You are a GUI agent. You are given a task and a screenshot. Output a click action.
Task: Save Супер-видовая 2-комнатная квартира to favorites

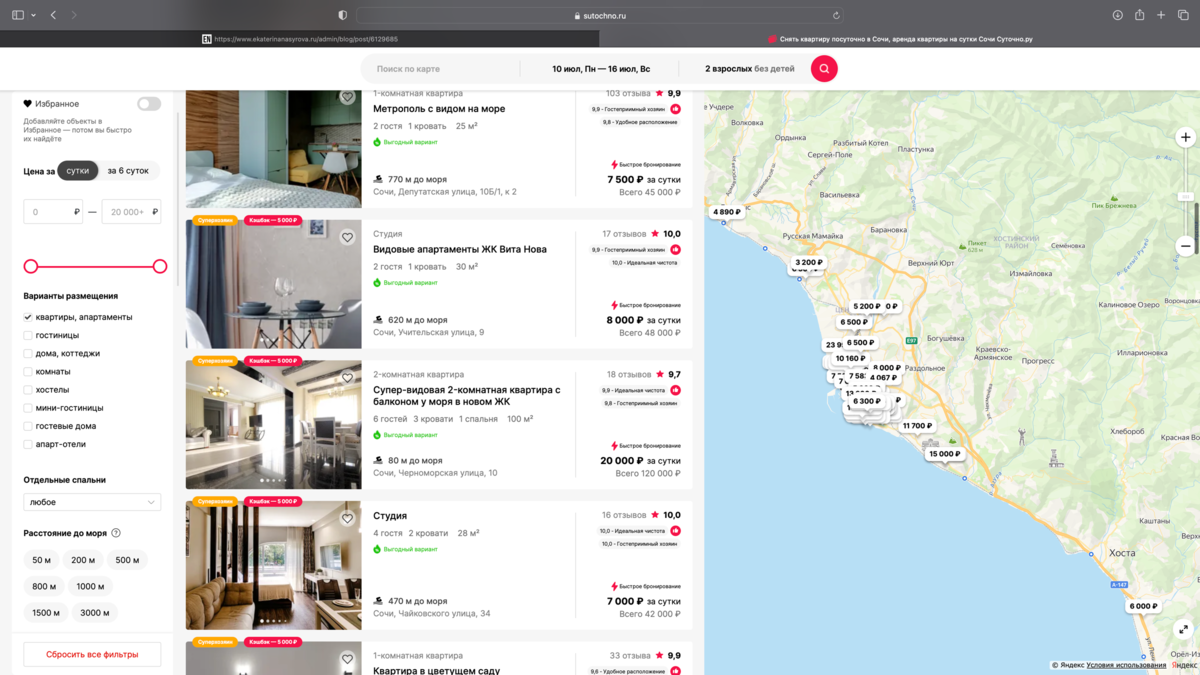[347, 378]
